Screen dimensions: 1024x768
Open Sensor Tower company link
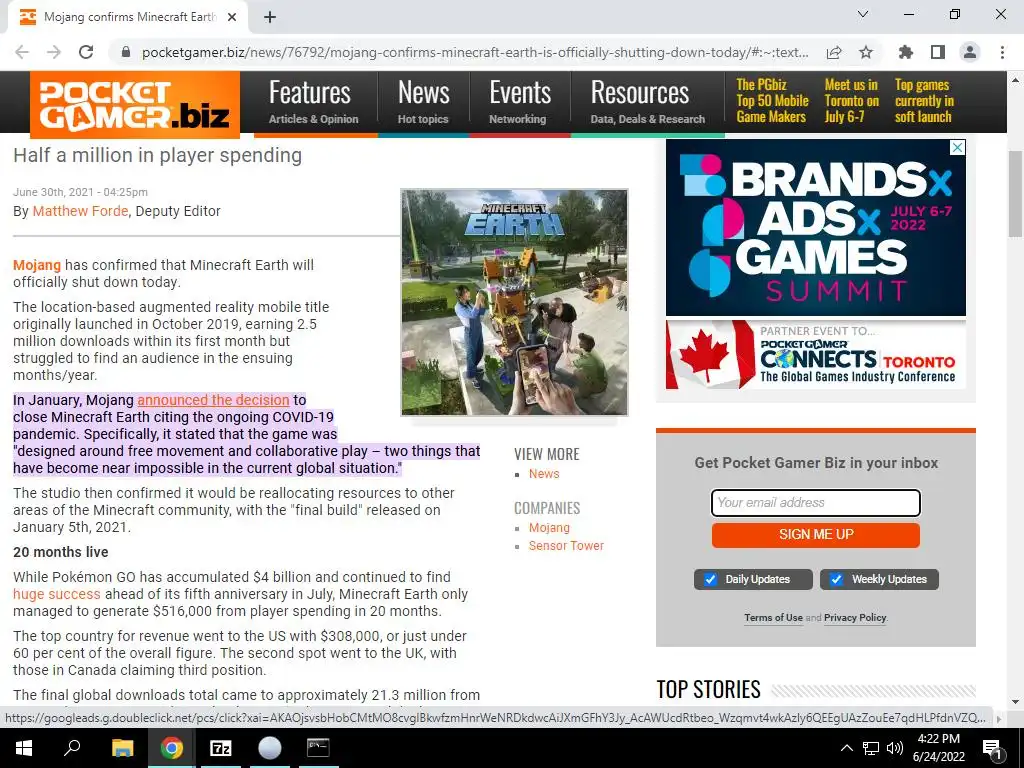point(566,546)
